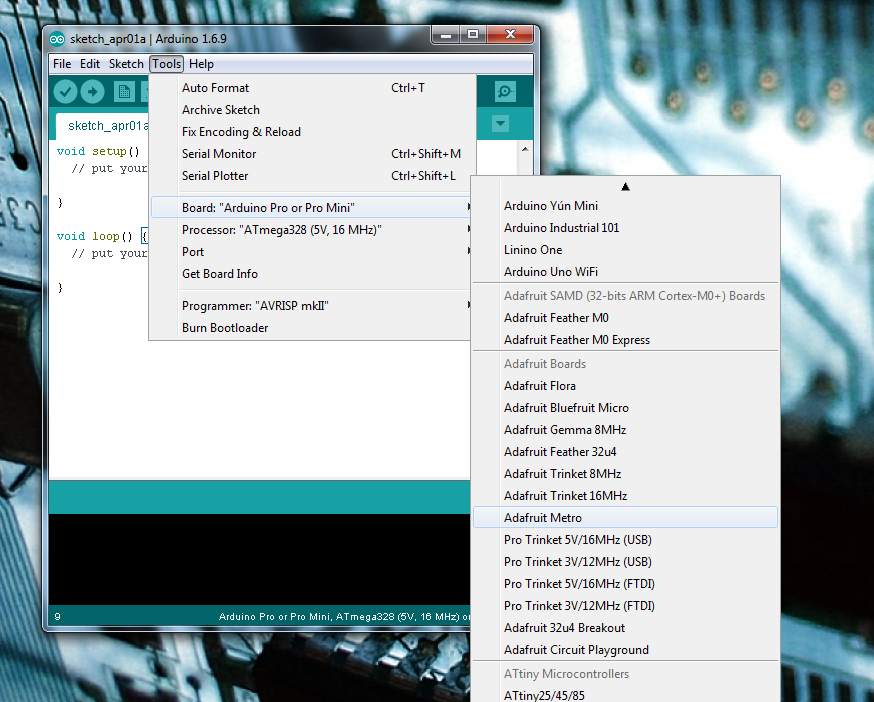Select Adafruit Feather M0 board
The height and width of the screenshot is (702, 874).
(625, 318)
